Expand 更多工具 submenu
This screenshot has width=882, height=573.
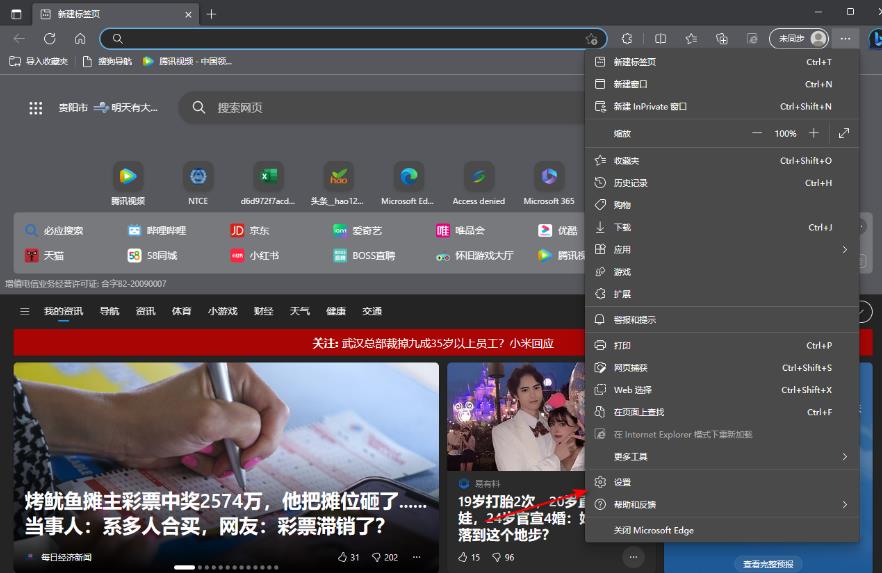[722, 457]
